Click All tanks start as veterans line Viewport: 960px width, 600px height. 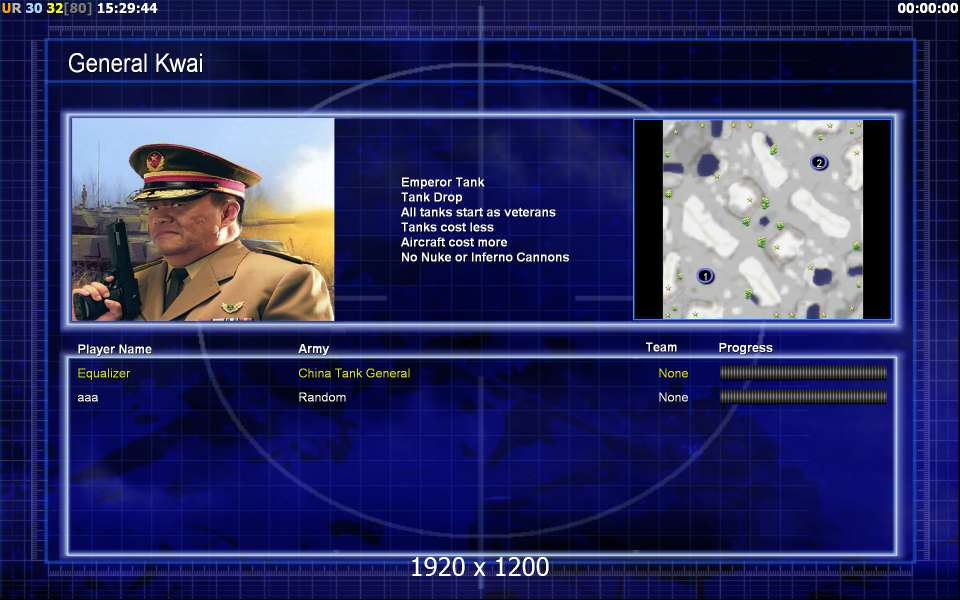[x=478, y=212]
